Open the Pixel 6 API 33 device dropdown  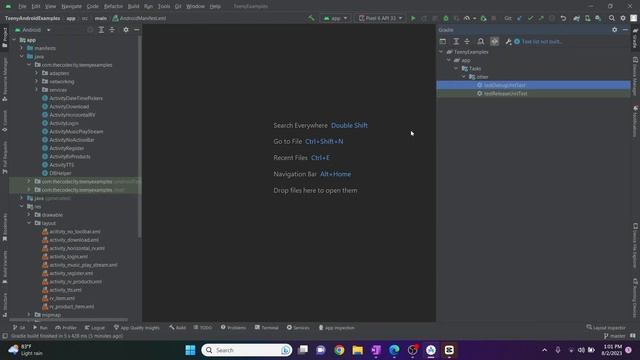click(x=380, y=18)
